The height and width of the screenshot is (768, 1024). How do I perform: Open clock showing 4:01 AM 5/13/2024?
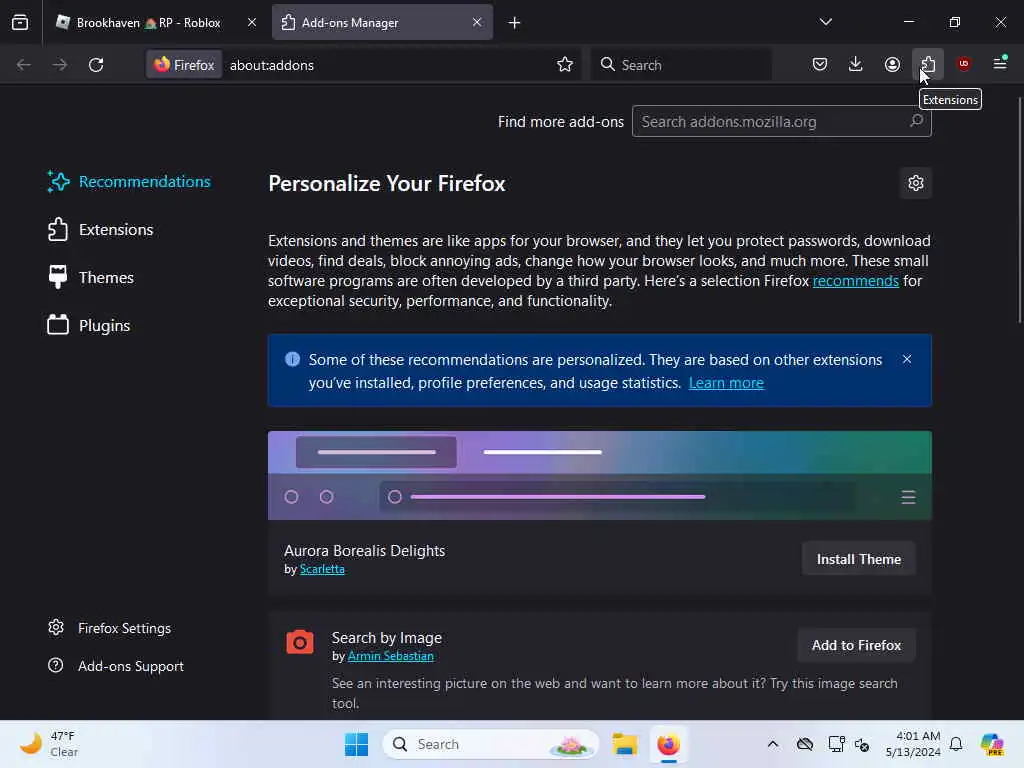tap(912, 744)
